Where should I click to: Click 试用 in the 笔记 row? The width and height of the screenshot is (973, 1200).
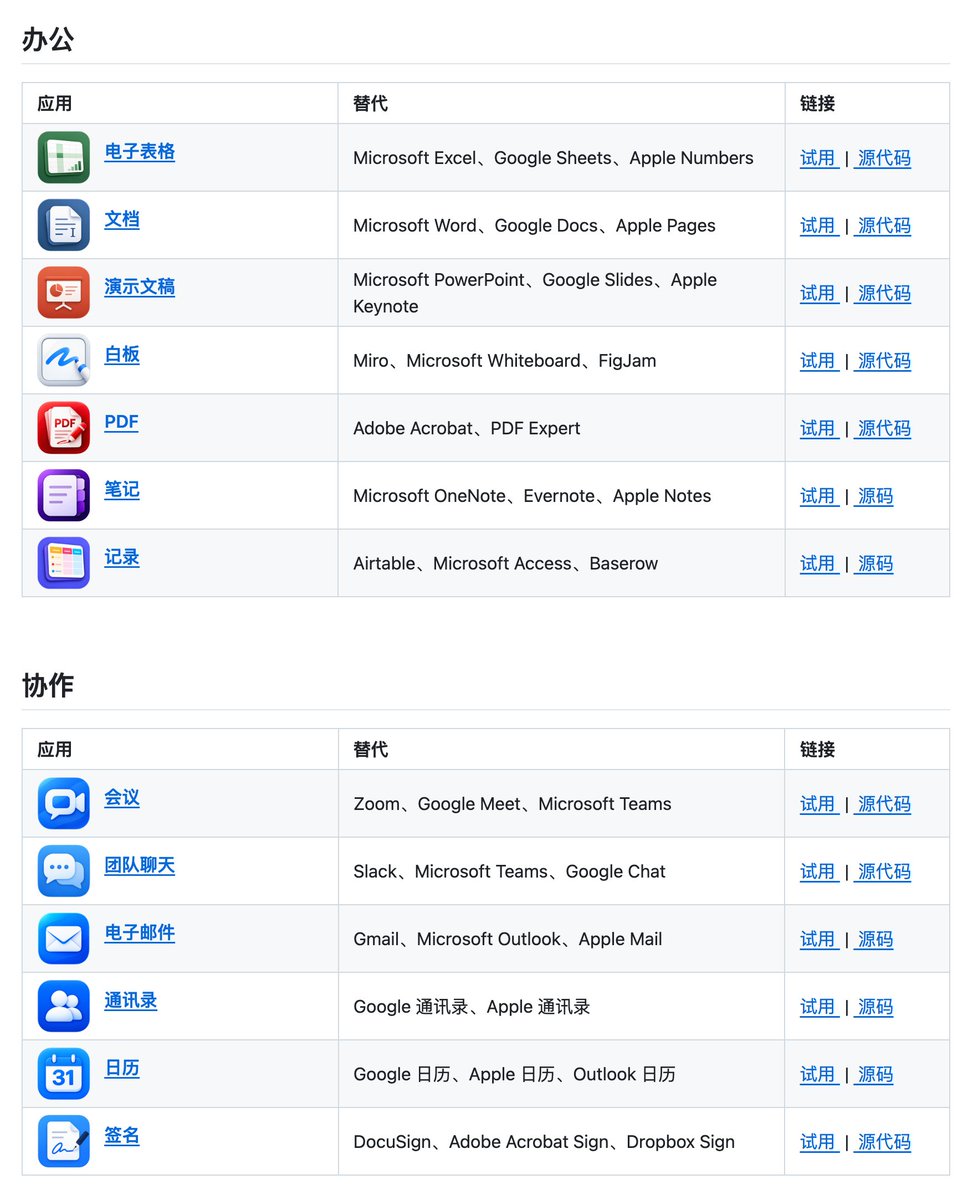(818, 496)
